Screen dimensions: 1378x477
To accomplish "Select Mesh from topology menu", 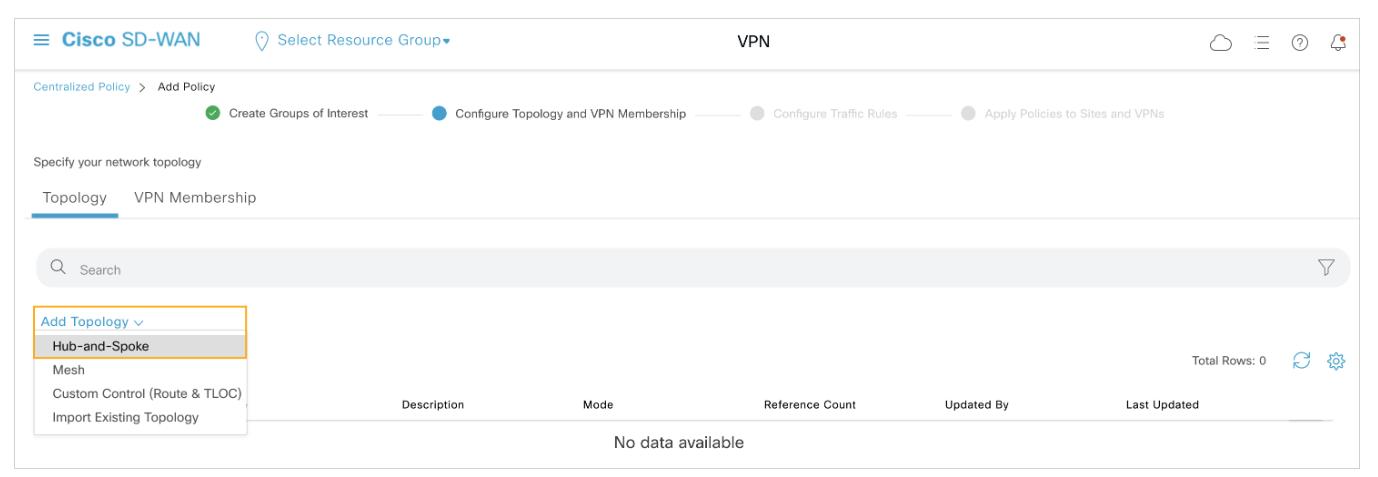I will [69, 370].
